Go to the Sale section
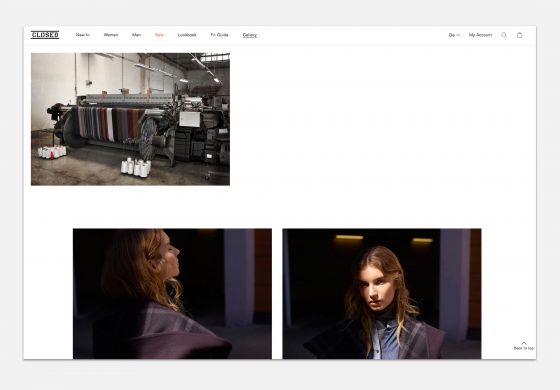Viewport: 560px width, 390px height. pos(159,35)
